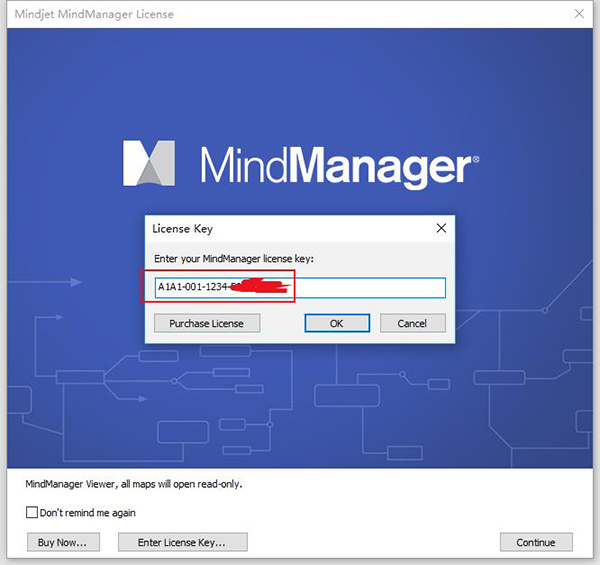The height and width of the screenshot is (565, 600).
Task: Cancel the license key entry
Action: [412, 323]
